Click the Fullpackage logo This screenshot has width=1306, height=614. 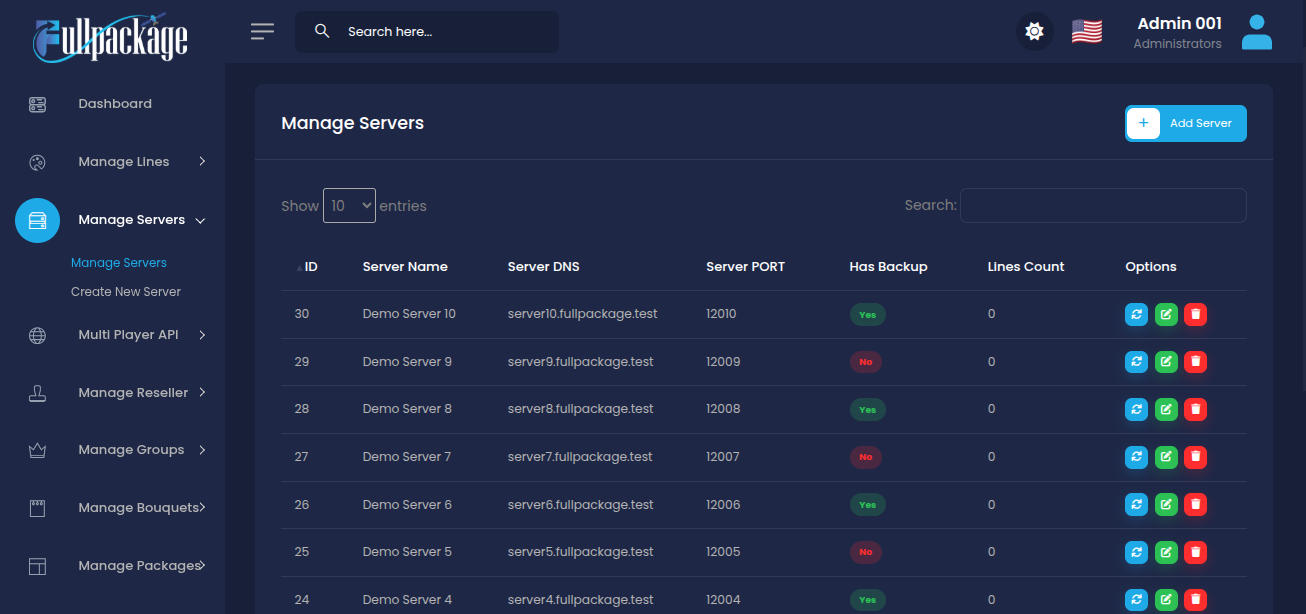click(110, 38)
